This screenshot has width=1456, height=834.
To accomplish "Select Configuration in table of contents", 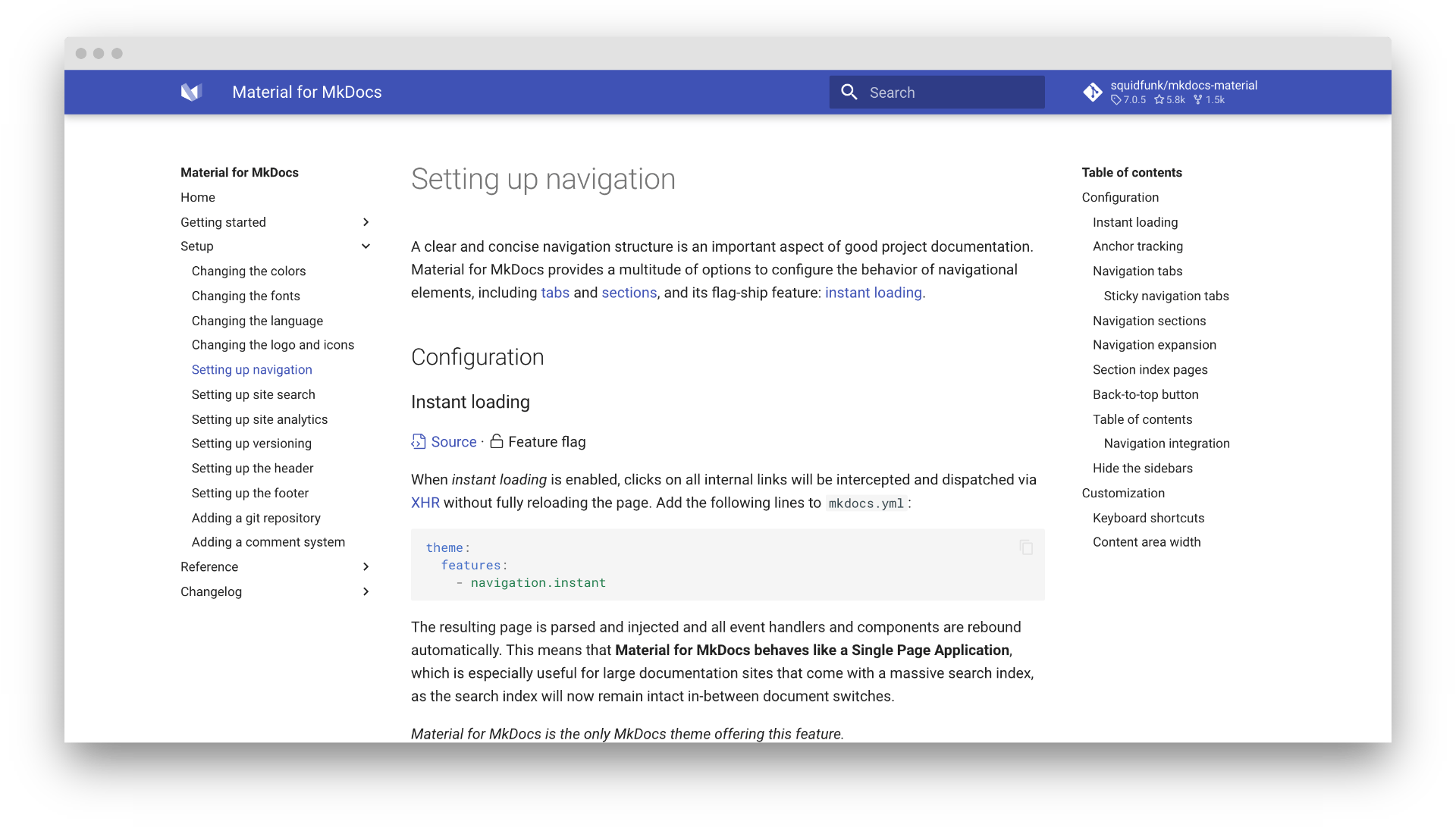I will 1119,197.
